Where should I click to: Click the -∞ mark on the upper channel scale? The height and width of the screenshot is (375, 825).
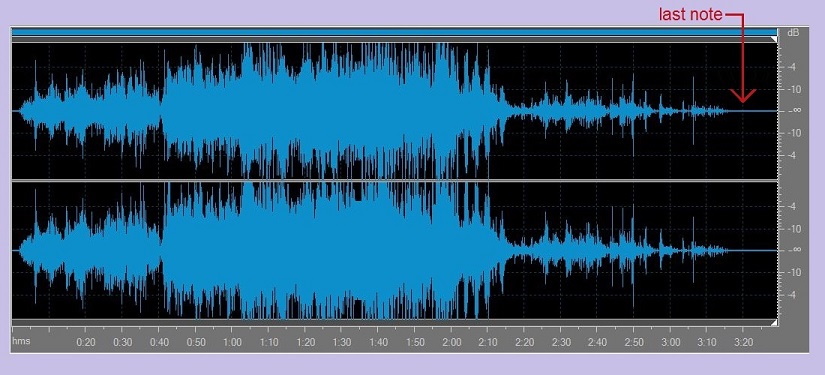(794, 110)
